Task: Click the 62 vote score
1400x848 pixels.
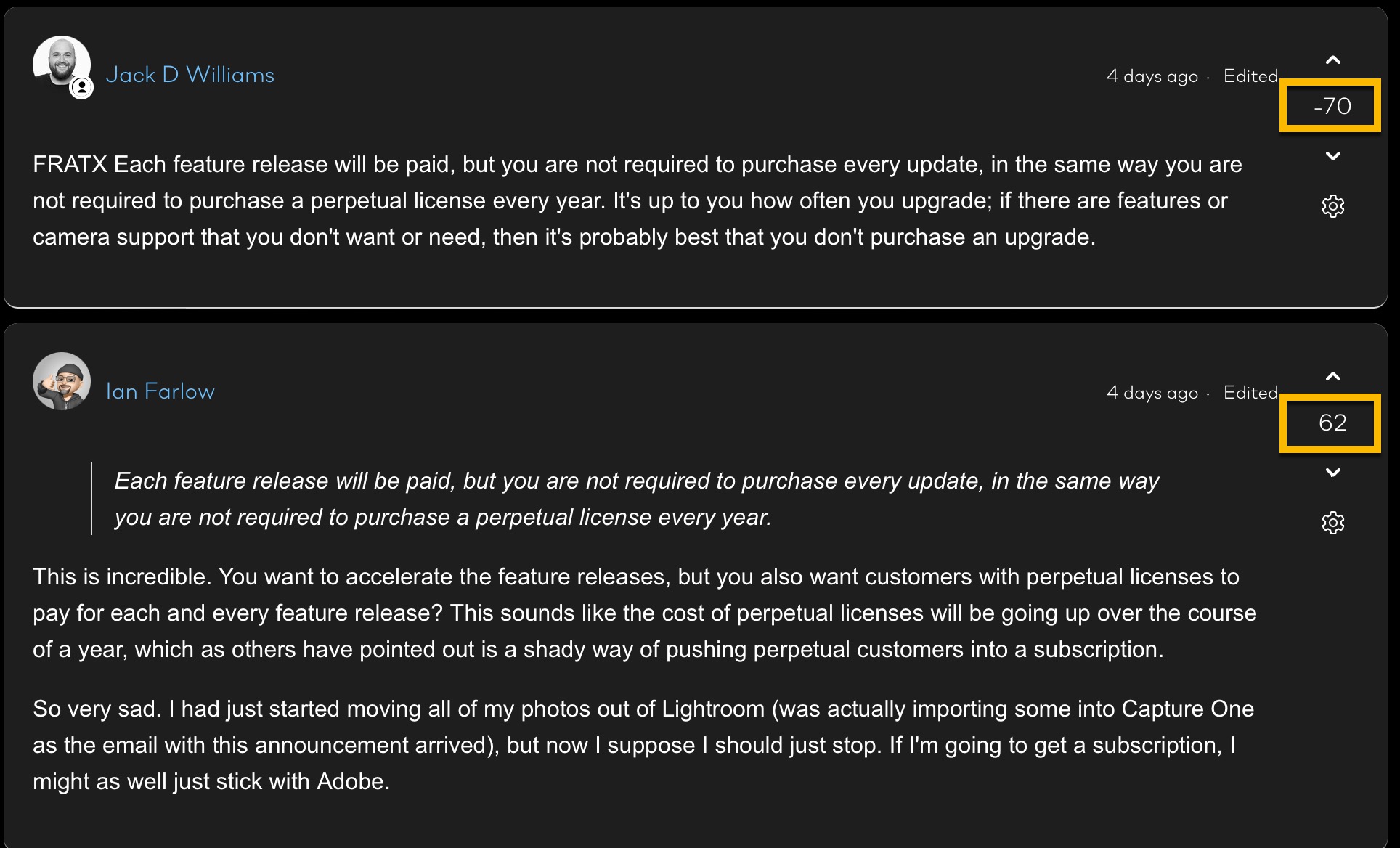Action: [x=1332, y=423]
